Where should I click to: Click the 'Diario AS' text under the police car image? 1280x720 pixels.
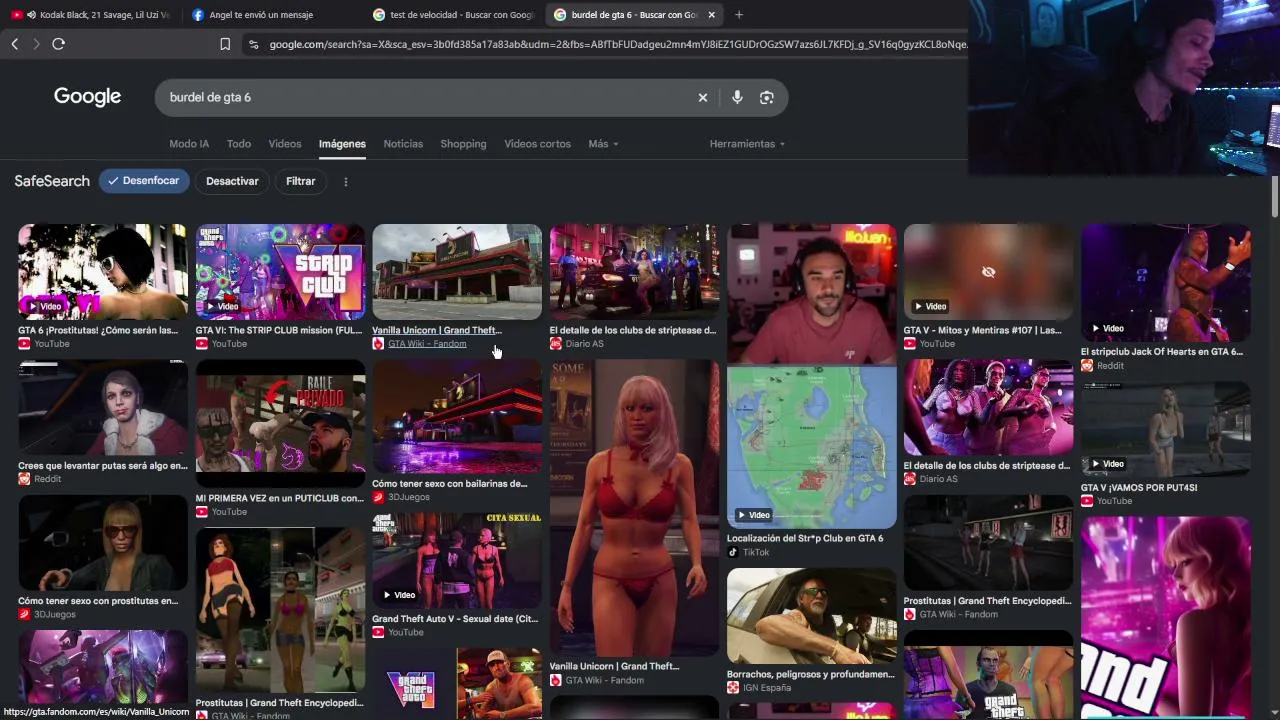pos(584,344)
